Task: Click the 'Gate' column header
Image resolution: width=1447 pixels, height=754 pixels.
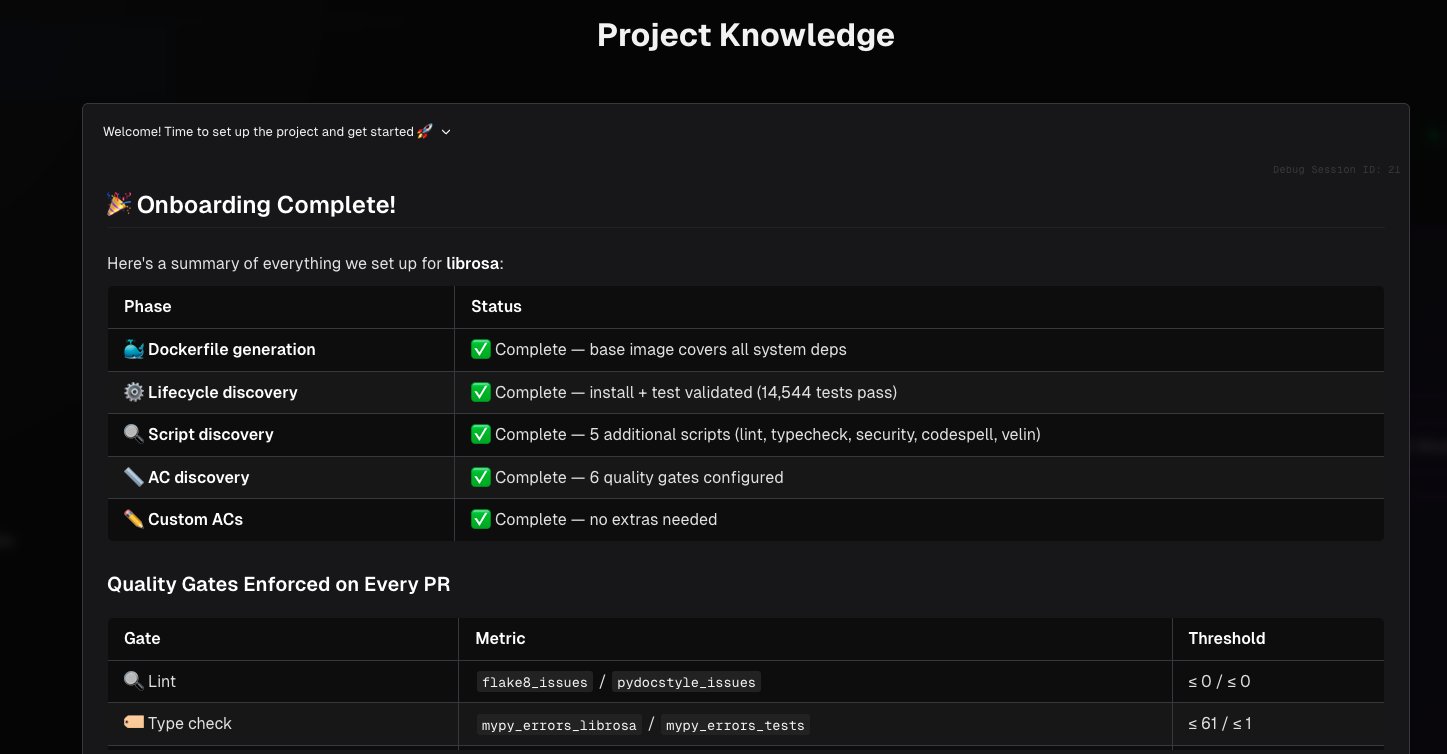Action: tap(142, 639)
